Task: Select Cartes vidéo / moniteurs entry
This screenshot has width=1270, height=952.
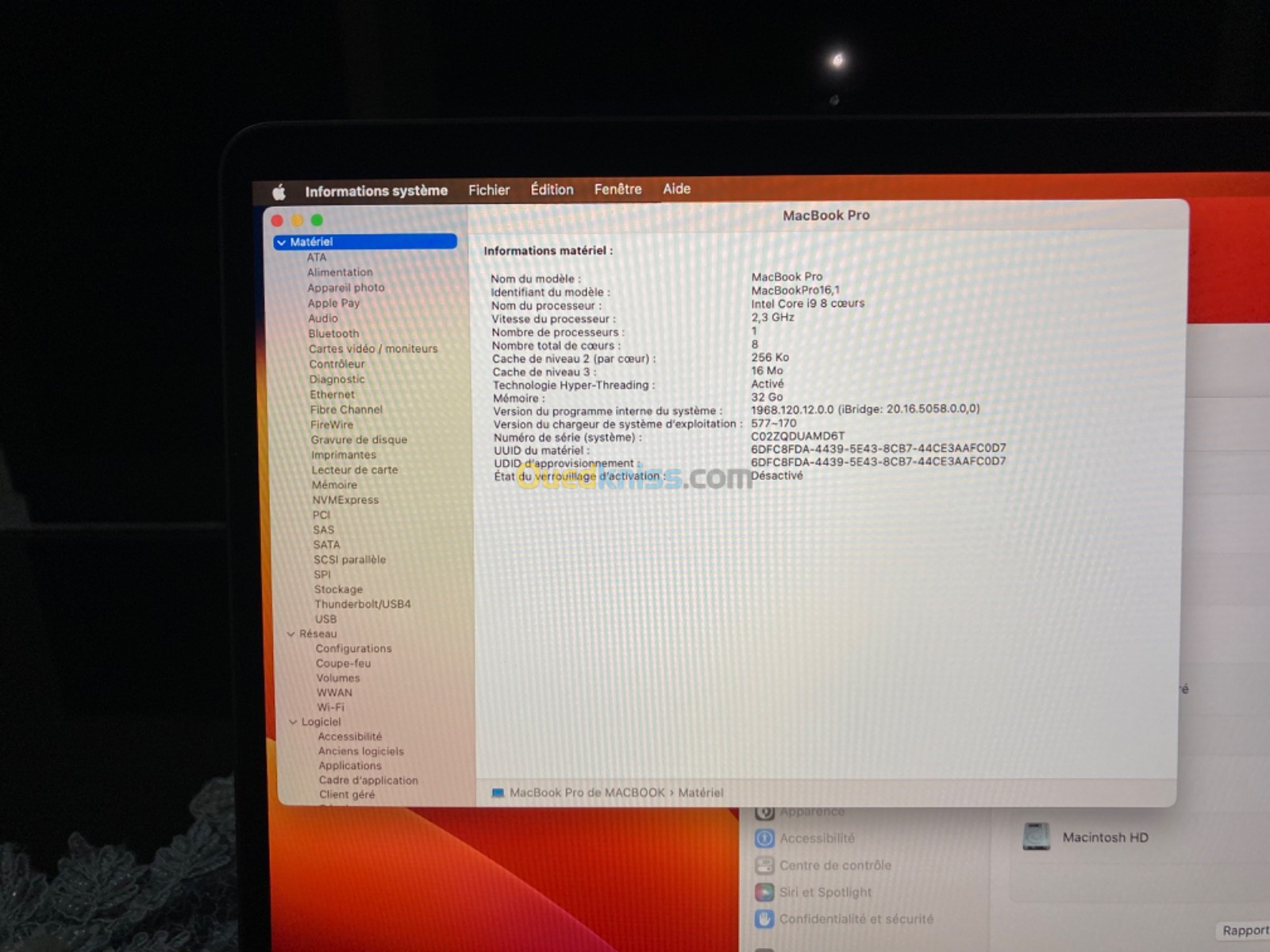Action: (x=373, y=349)
